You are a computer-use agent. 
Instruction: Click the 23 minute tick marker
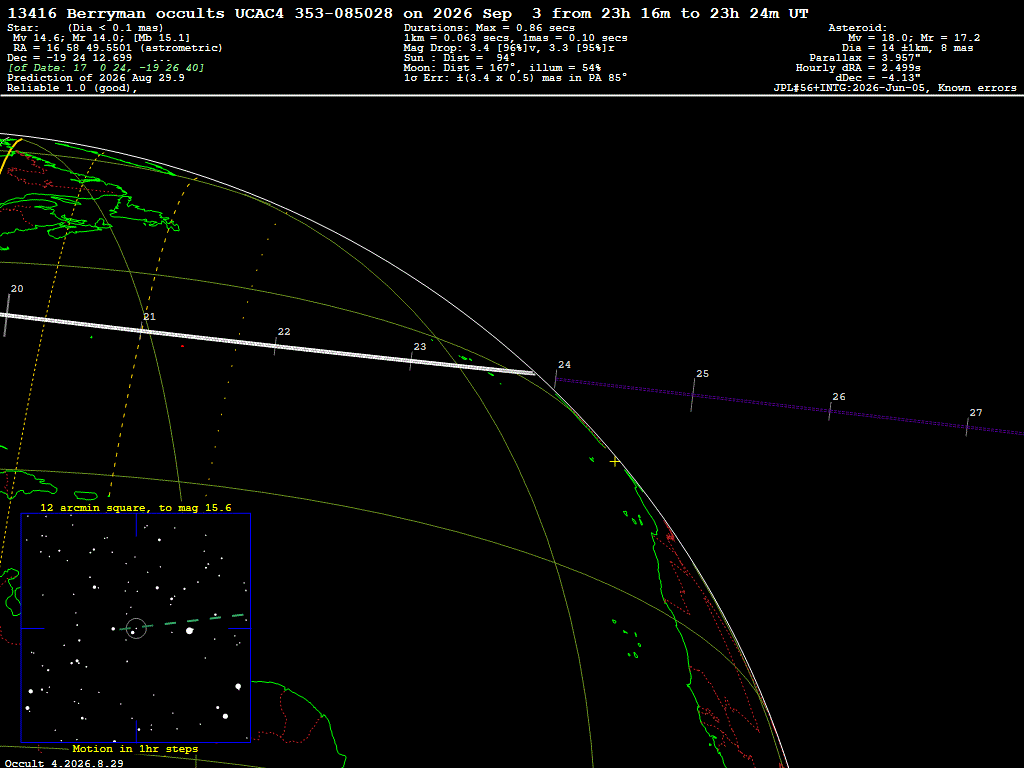(x=411, y=361)
